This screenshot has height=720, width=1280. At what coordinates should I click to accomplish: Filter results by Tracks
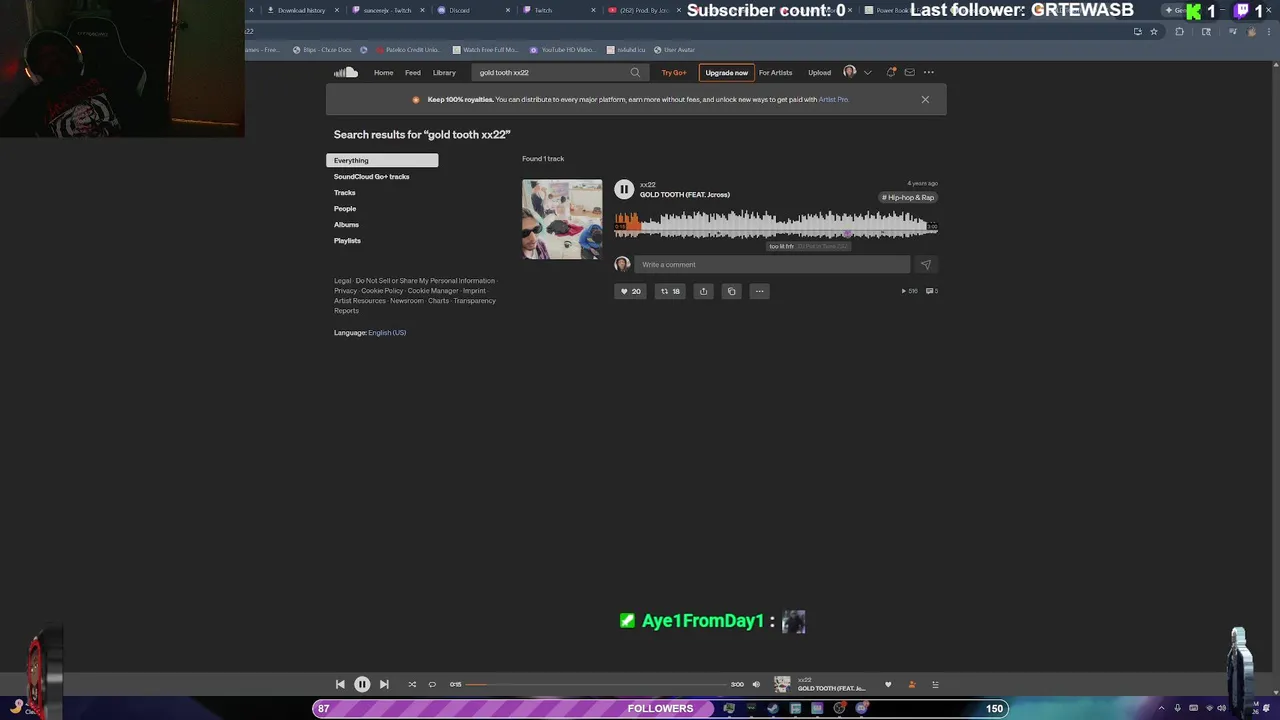345,192
